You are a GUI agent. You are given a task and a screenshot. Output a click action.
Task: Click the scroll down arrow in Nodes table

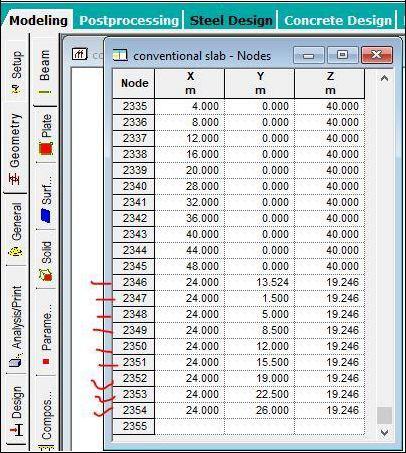(x=384, y=432)
